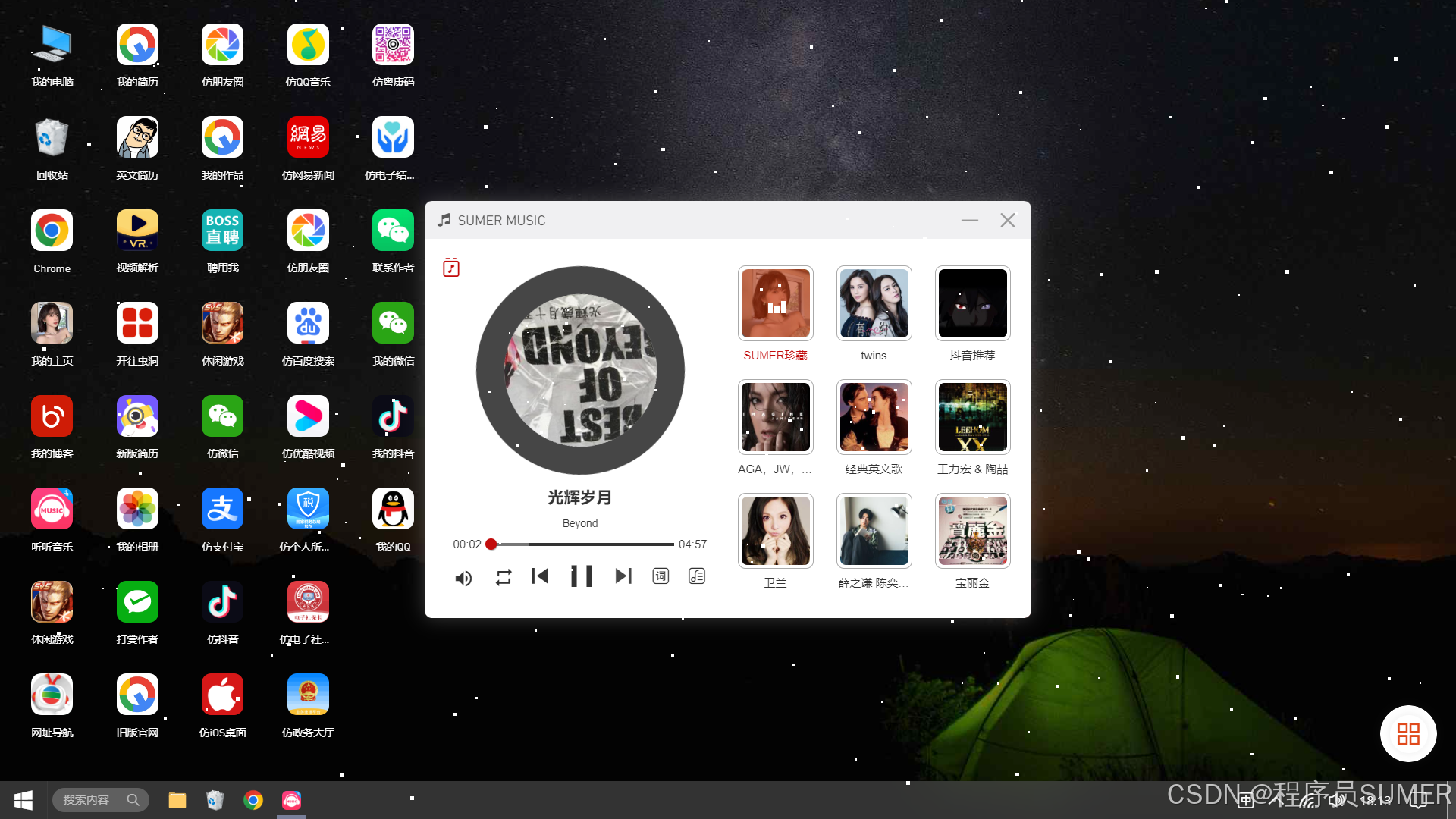Click the orange grid launcher button

coord(1408,734)
